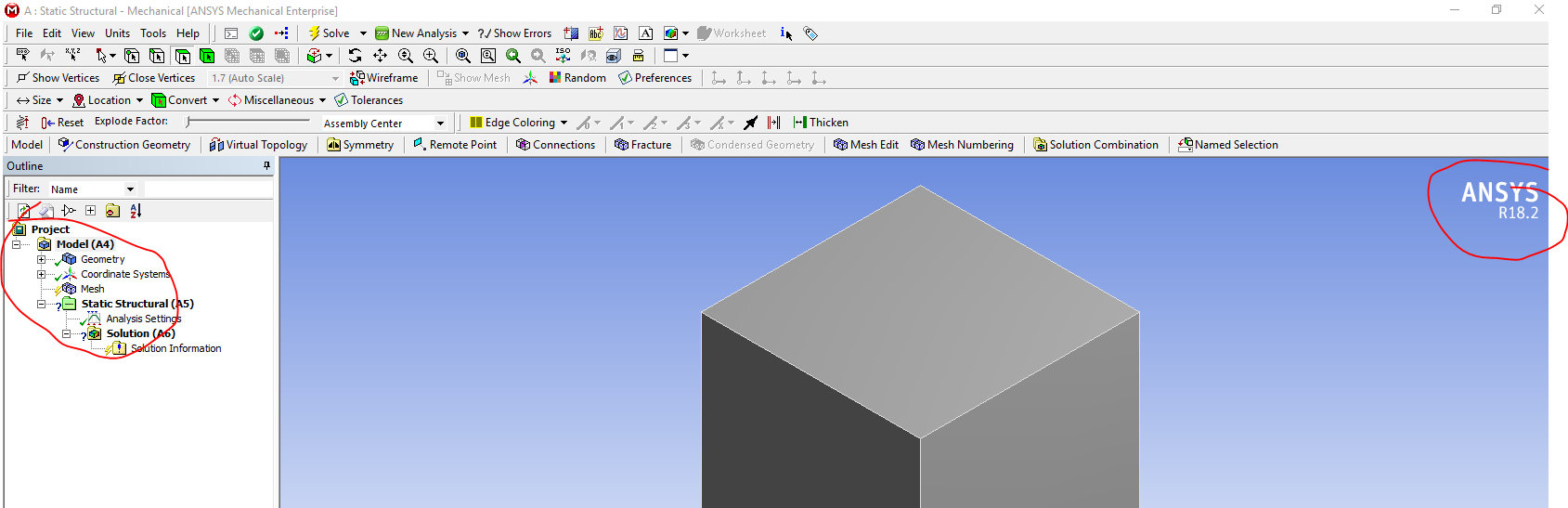Open the command console icon
The image size is (1568, 508).
click(x=231, y=33)
